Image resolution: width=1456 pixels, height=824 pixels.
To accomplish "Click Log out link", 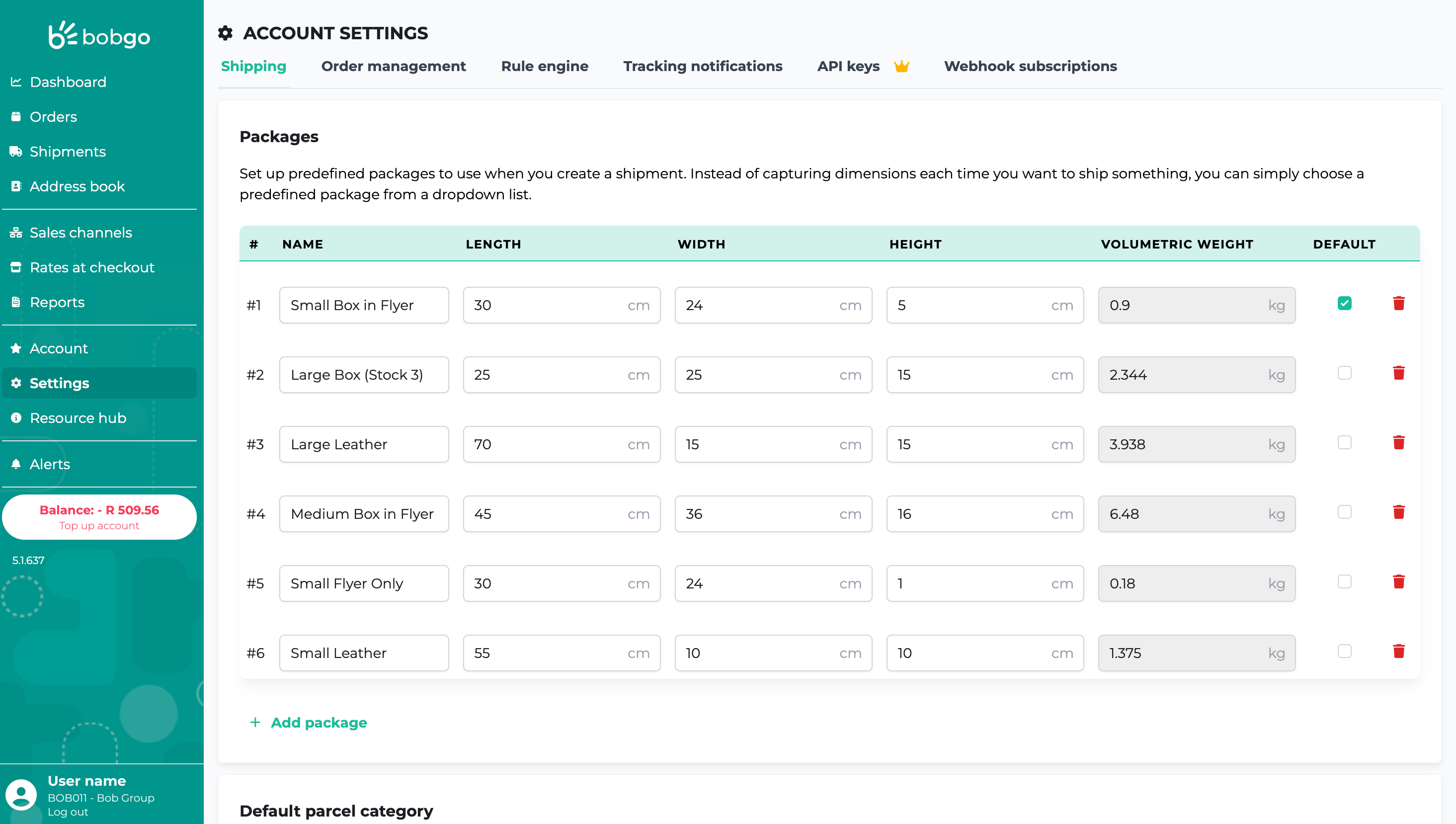I will coord(68,812).
